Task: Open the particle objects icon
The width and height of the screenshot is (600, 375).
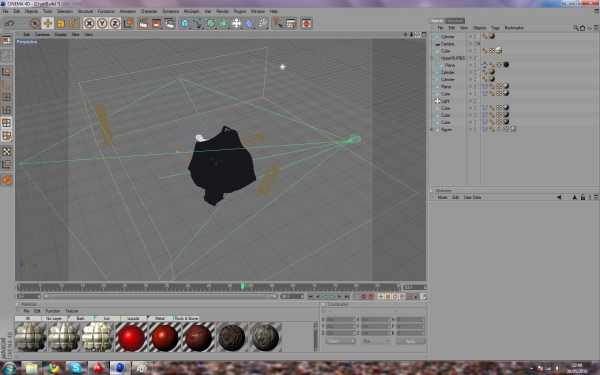Action: point(262,24)
